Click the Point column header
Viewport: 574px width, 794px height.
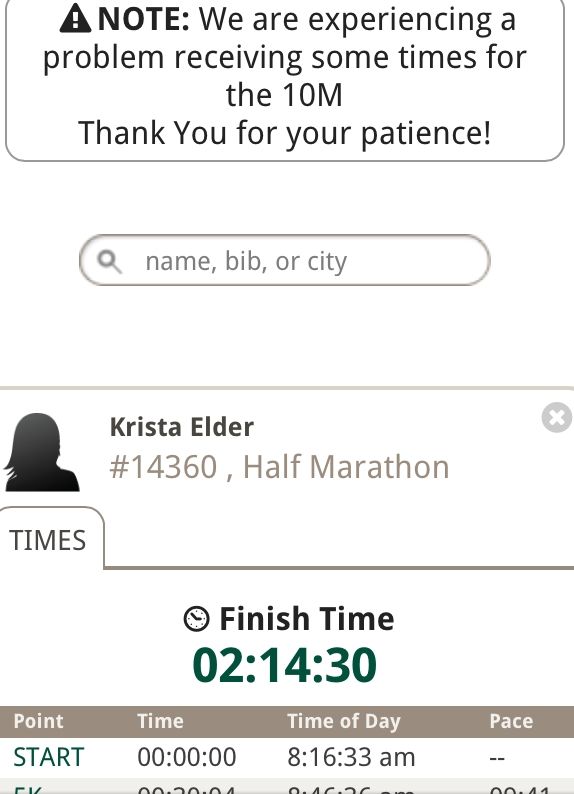(38, 721)
